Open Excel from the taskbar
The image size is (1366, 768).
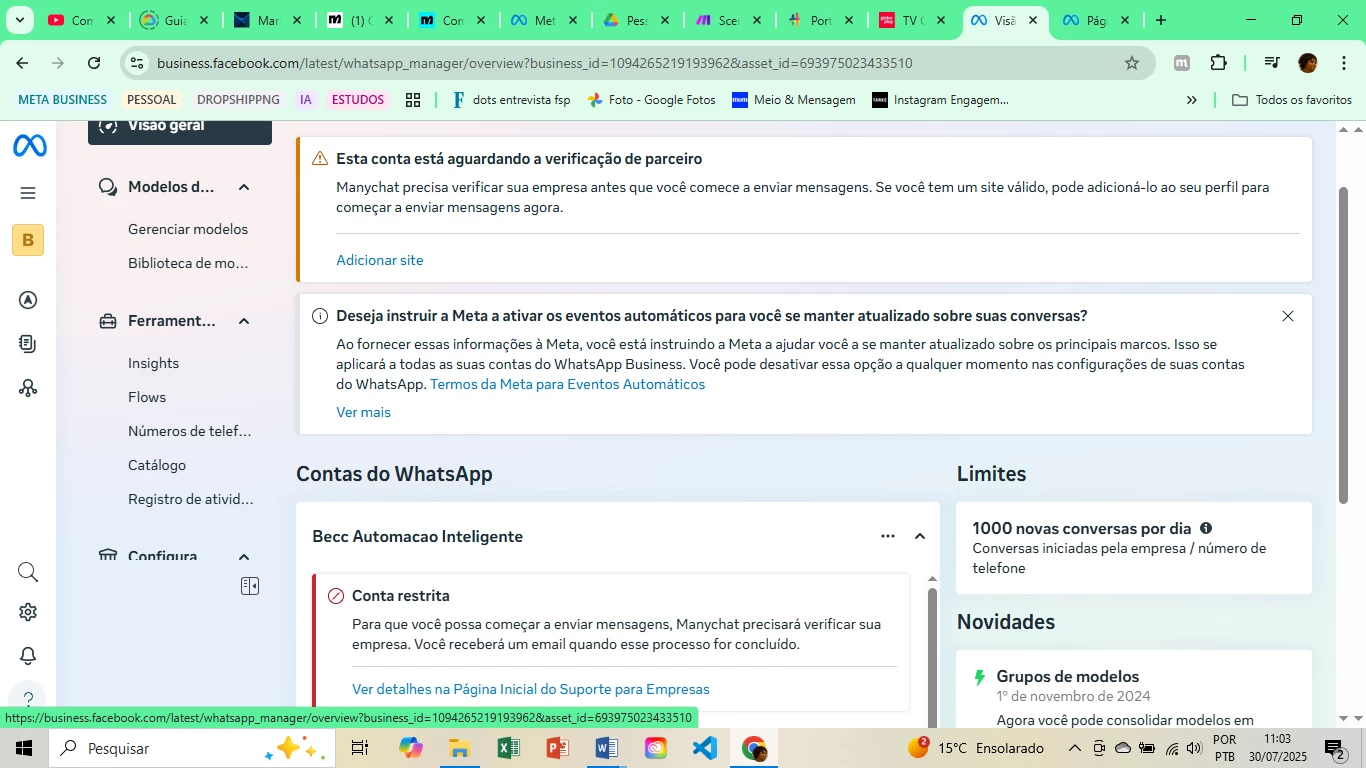(508, 748)
